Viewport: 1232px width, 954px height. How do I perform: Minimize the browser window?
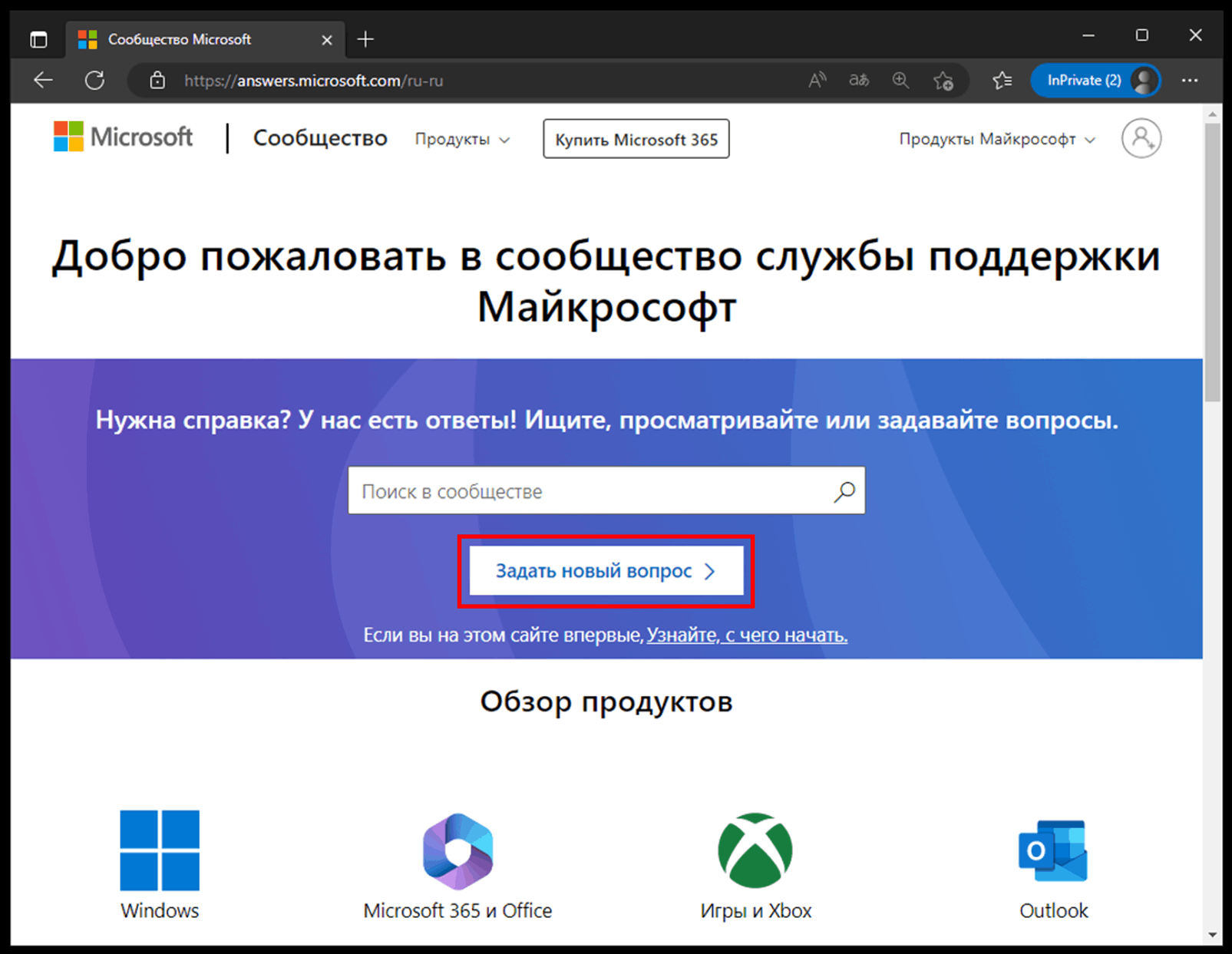tap(1088, 35)
